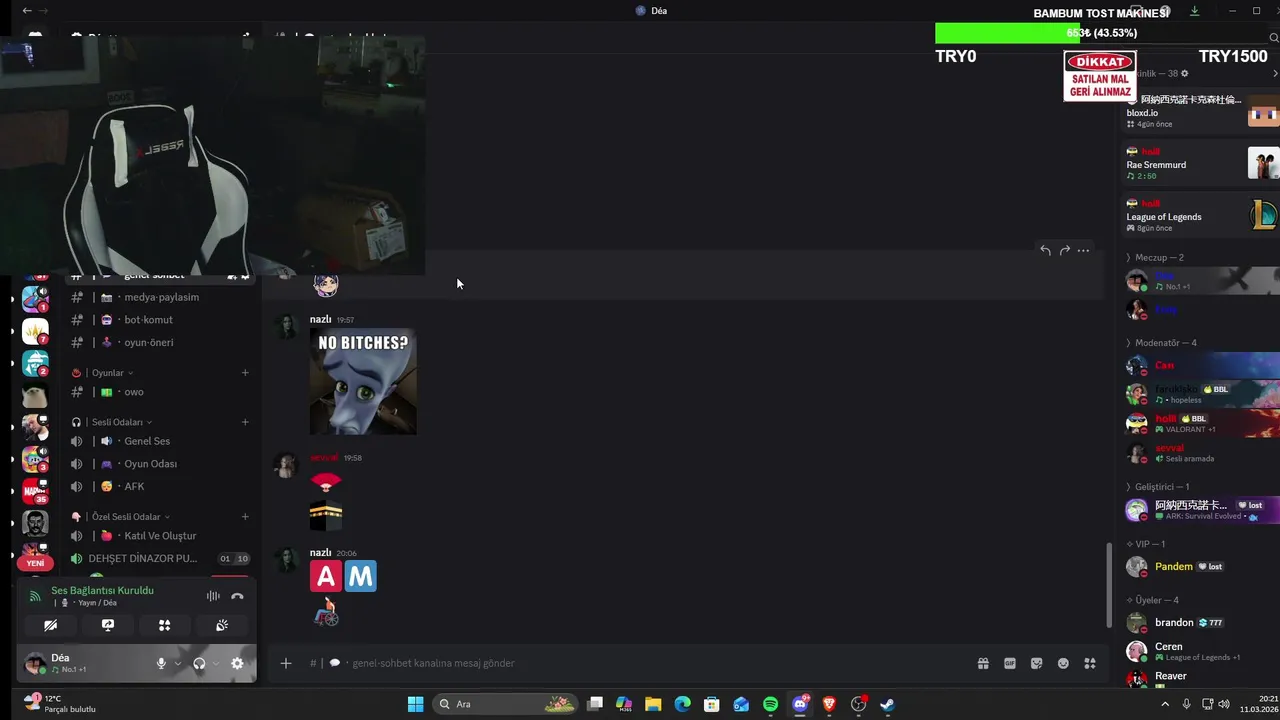
Task: Click the chat scrollbar thumb
Action: pos(1108,585)
